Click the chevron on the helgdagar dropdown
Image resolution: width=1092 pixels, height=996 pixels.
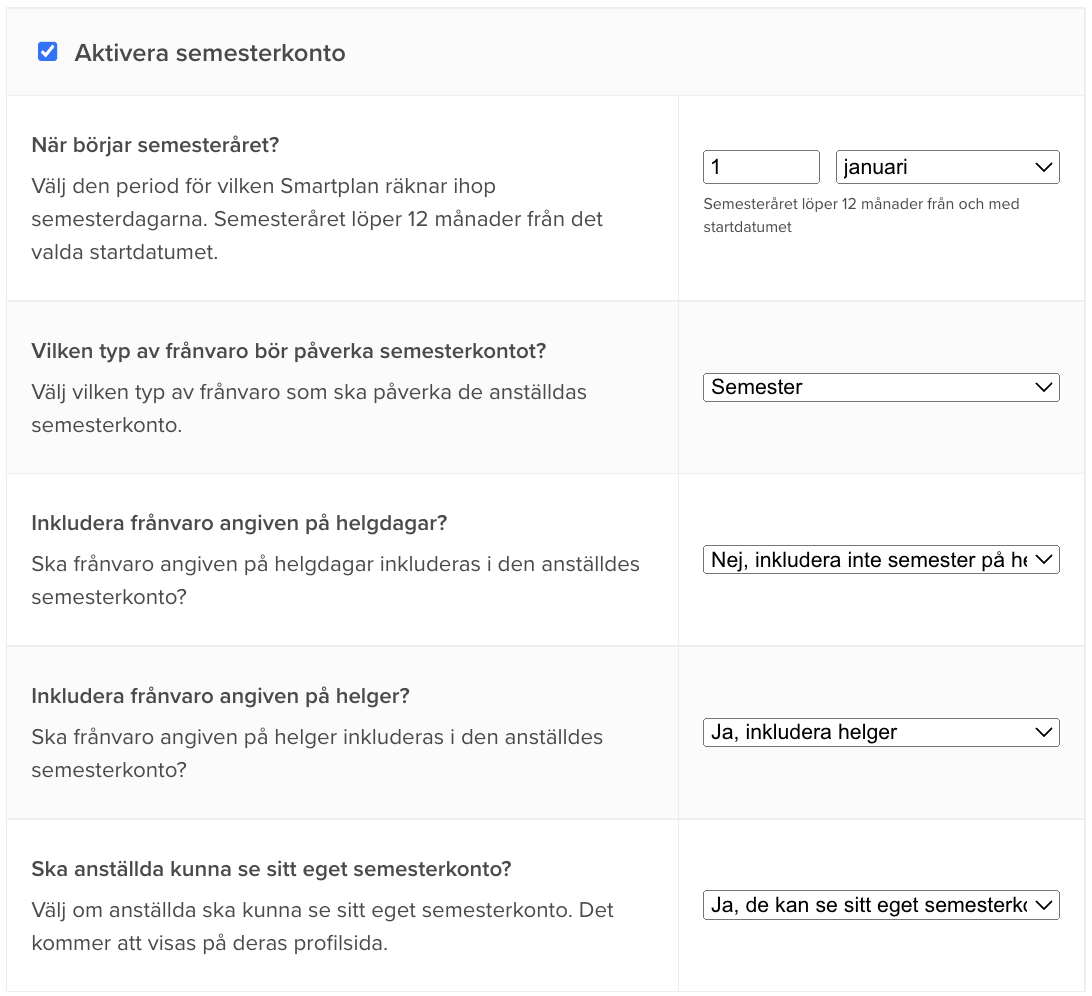click(x=1043, y=560)
